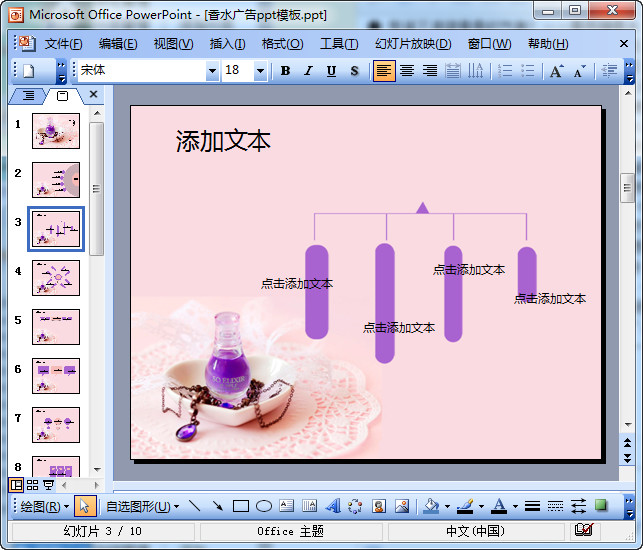
Task: Click the decrease indent icon
Action: point(609,71)
